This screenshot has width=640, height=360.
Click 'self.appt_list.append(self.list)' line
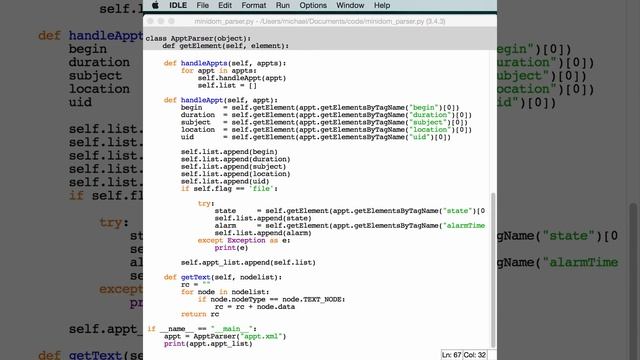pos(248,262)
